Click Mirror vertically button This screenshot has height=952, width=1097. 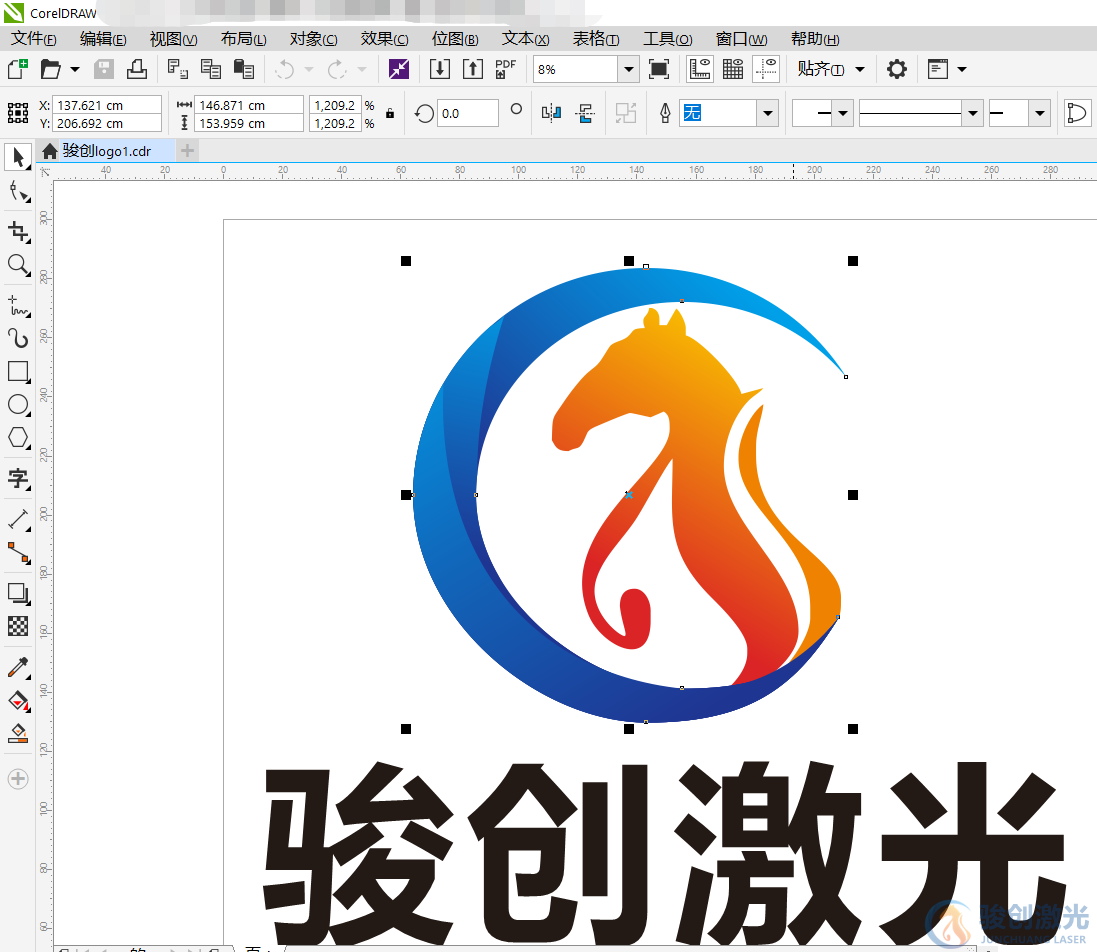[x=585, y=113]
